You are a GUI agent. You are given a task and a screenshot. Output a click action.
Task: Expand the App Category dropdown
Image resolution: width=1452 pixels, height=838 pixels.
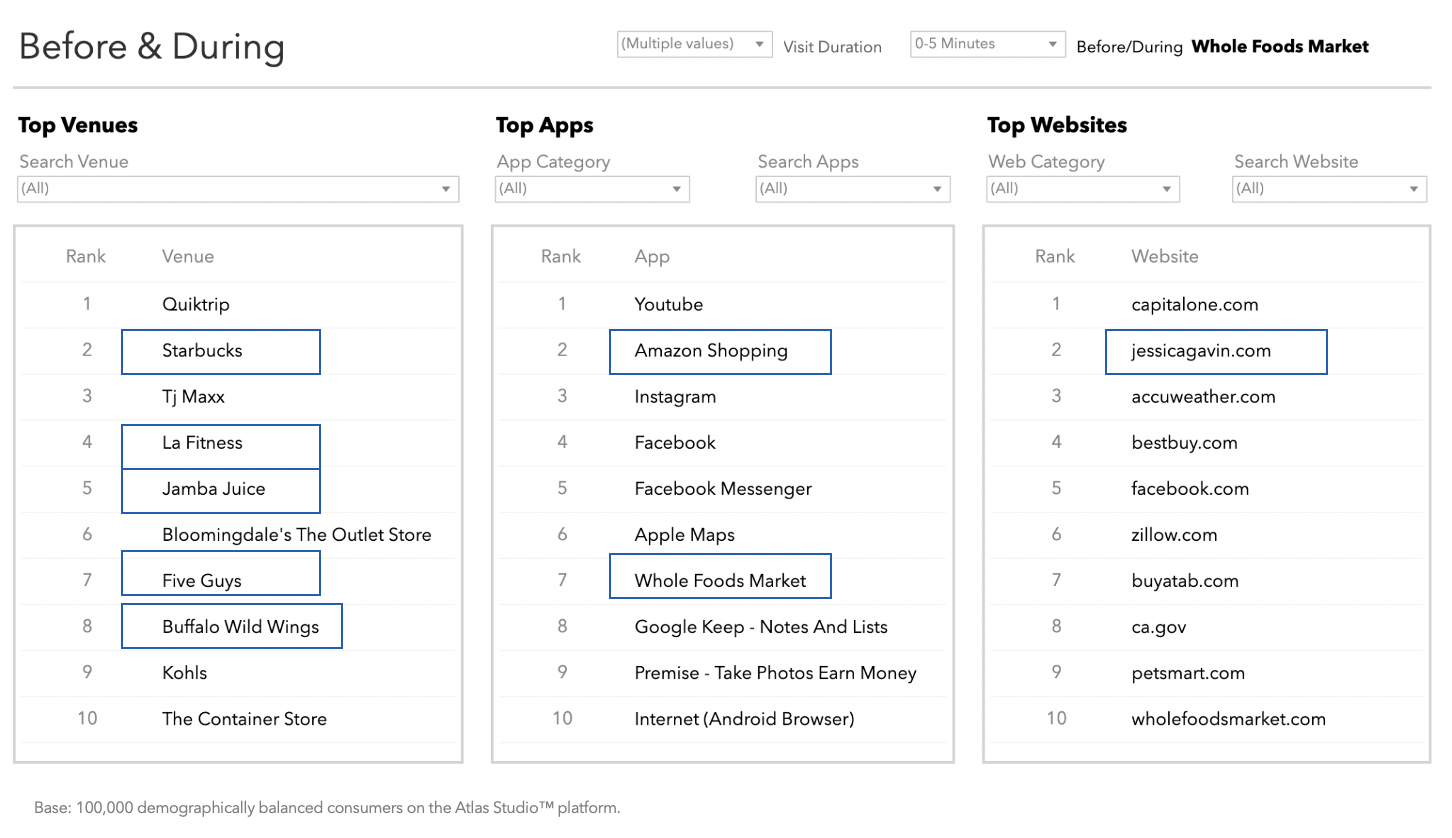point(592,189)
